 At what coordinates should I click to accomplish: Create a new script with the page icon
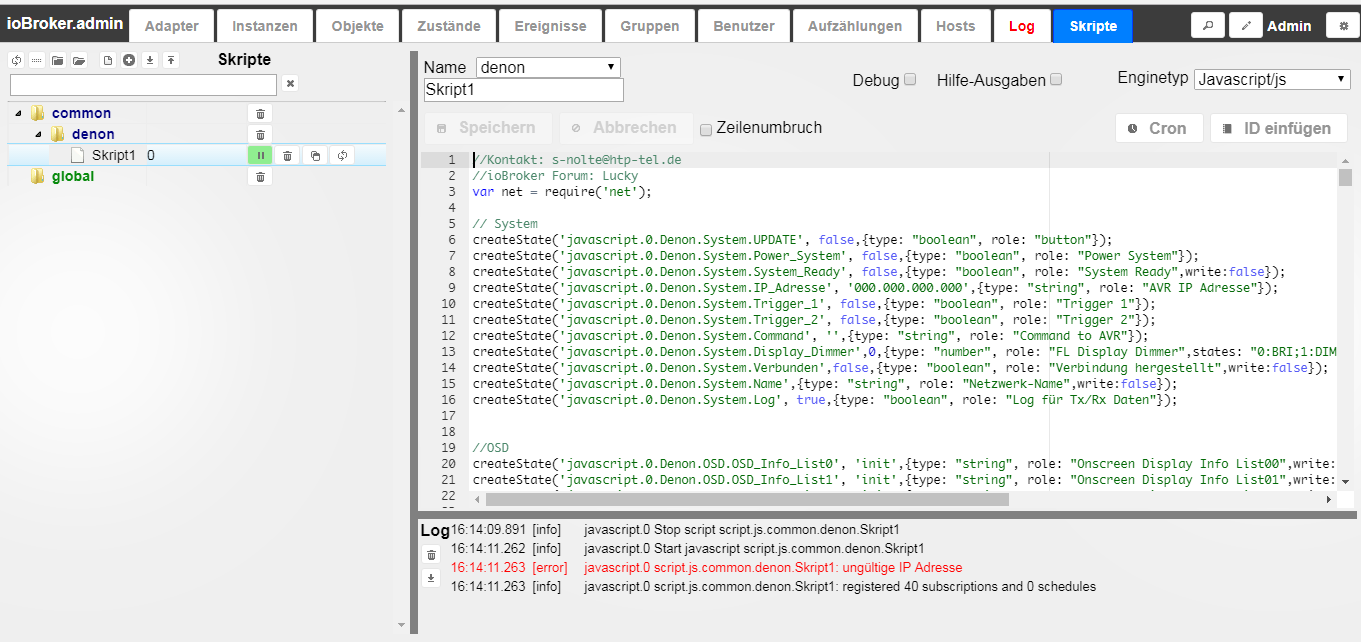(x=108, y=60)
